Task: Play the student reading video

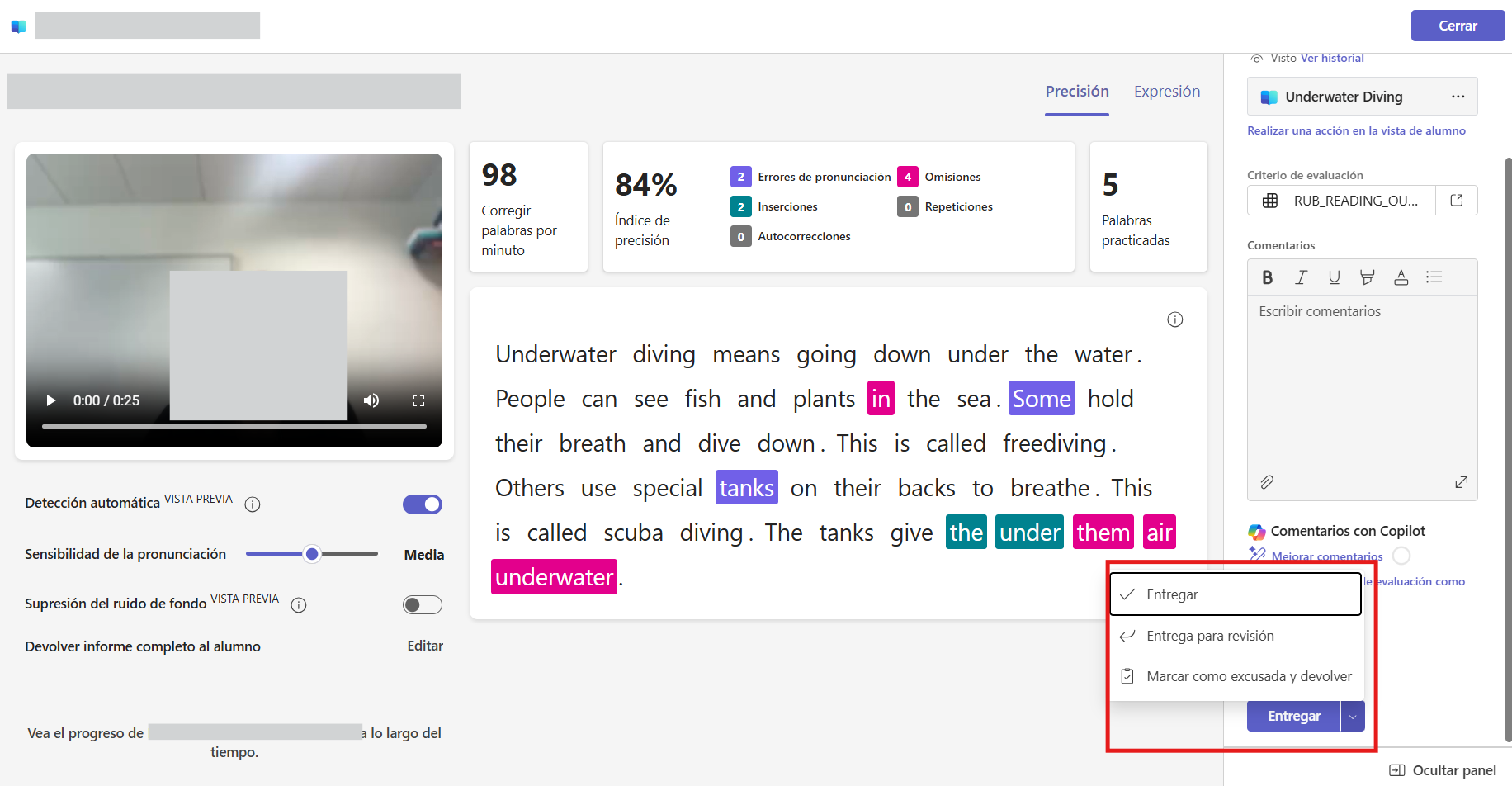Action: pyautogui.click(x=51, y=400)
